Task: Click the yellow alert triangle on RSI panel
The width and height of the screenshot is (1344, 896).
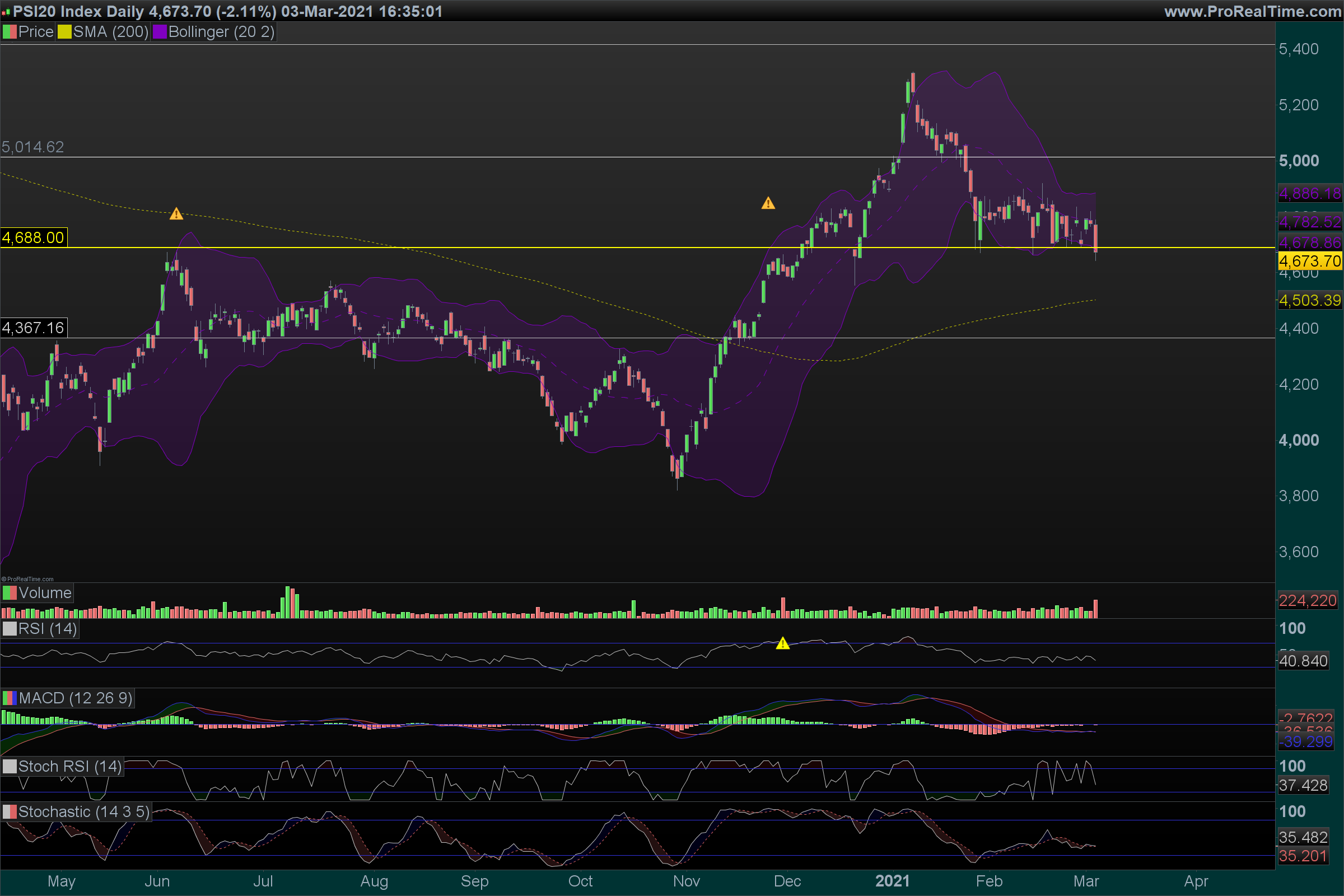Action: point(782,644)
